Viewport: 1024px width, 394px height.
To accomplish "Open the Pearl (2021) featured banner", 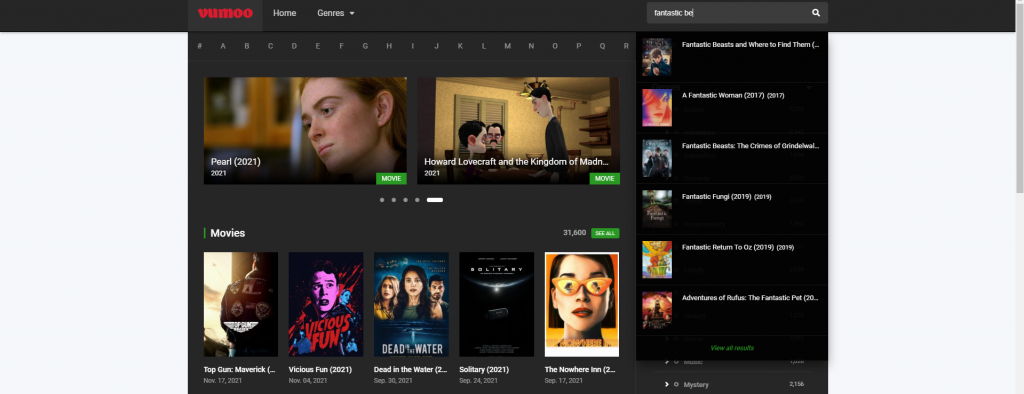I will click(x=305, y=131).
